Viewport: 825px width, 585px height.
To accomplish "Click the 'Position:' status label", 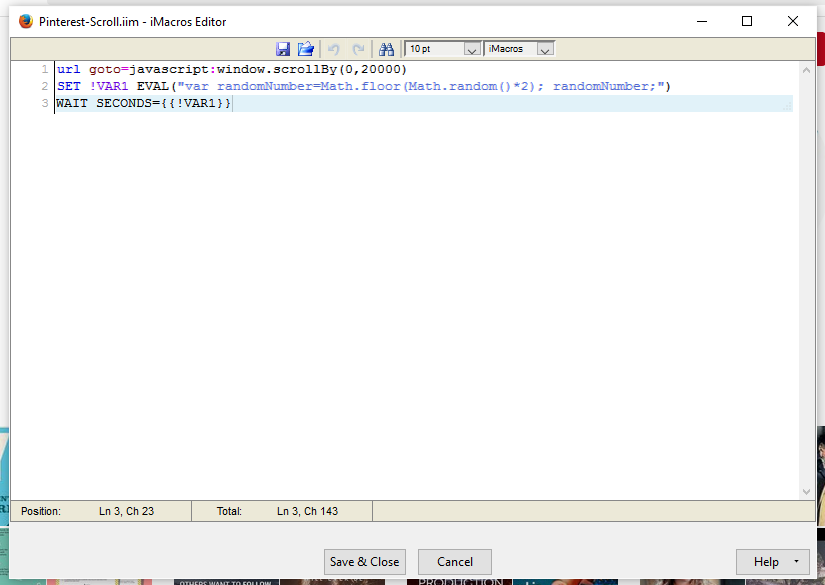I will [41, 511].
